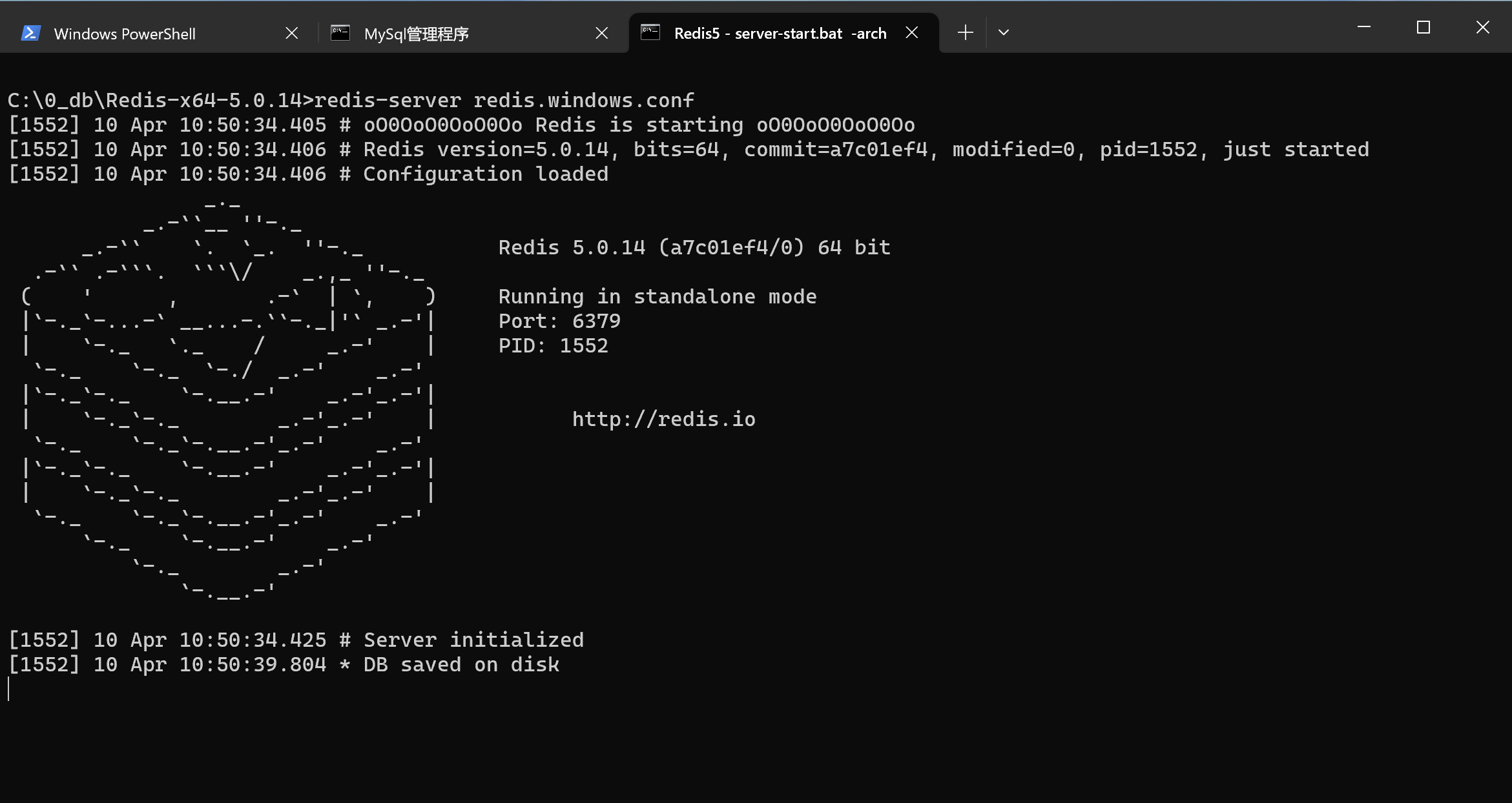Open a new terminal tab
The image size is (1512, 803).
pyautogui.click(x=966, y=32)
